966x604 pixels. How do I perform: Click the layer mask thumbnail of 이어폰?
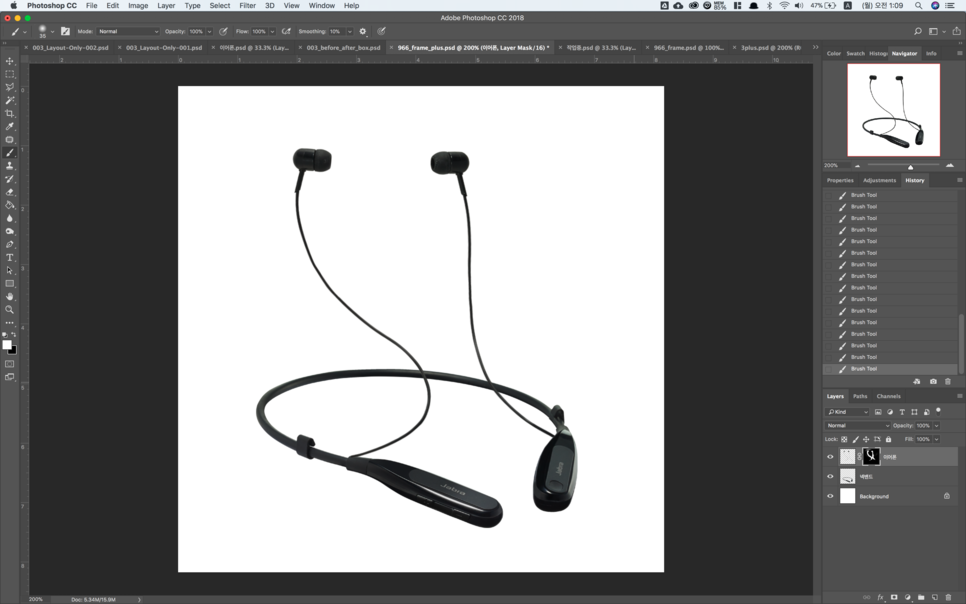point(871,456)
